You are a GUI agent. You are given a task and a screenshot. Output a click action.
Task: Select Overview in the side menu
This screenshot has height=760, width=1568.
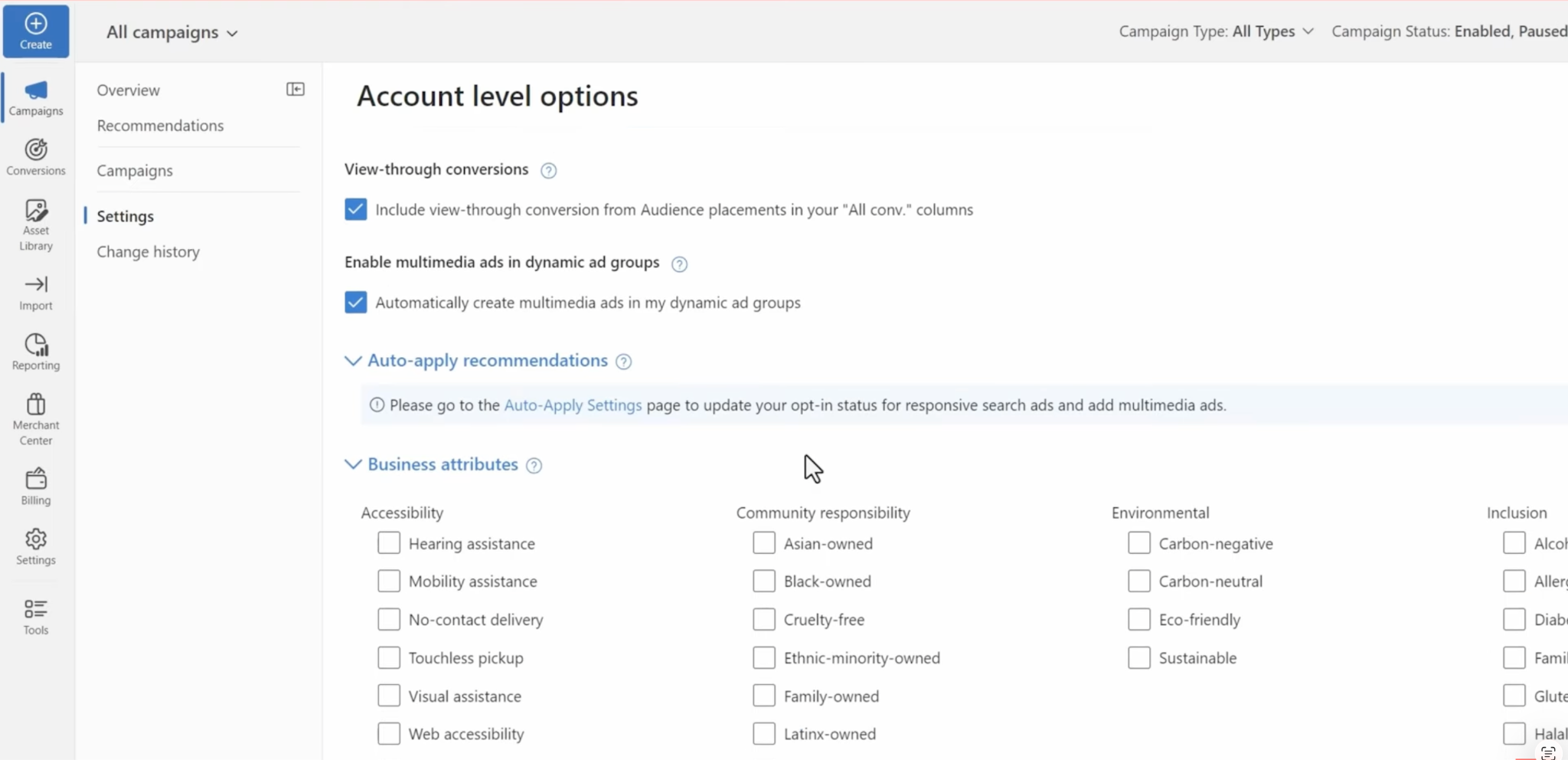[x=128, y=90]
